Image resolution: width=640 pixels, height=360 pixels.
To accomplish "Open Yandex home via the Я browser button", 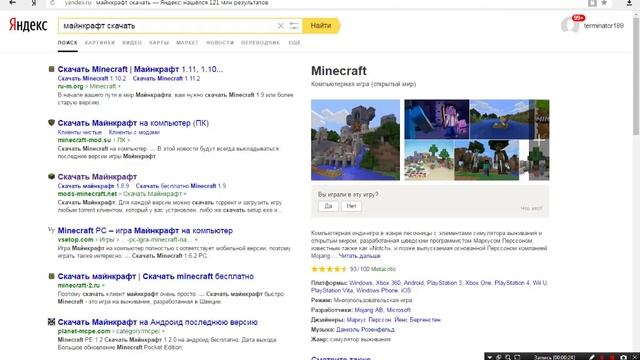I will point(33,3).
